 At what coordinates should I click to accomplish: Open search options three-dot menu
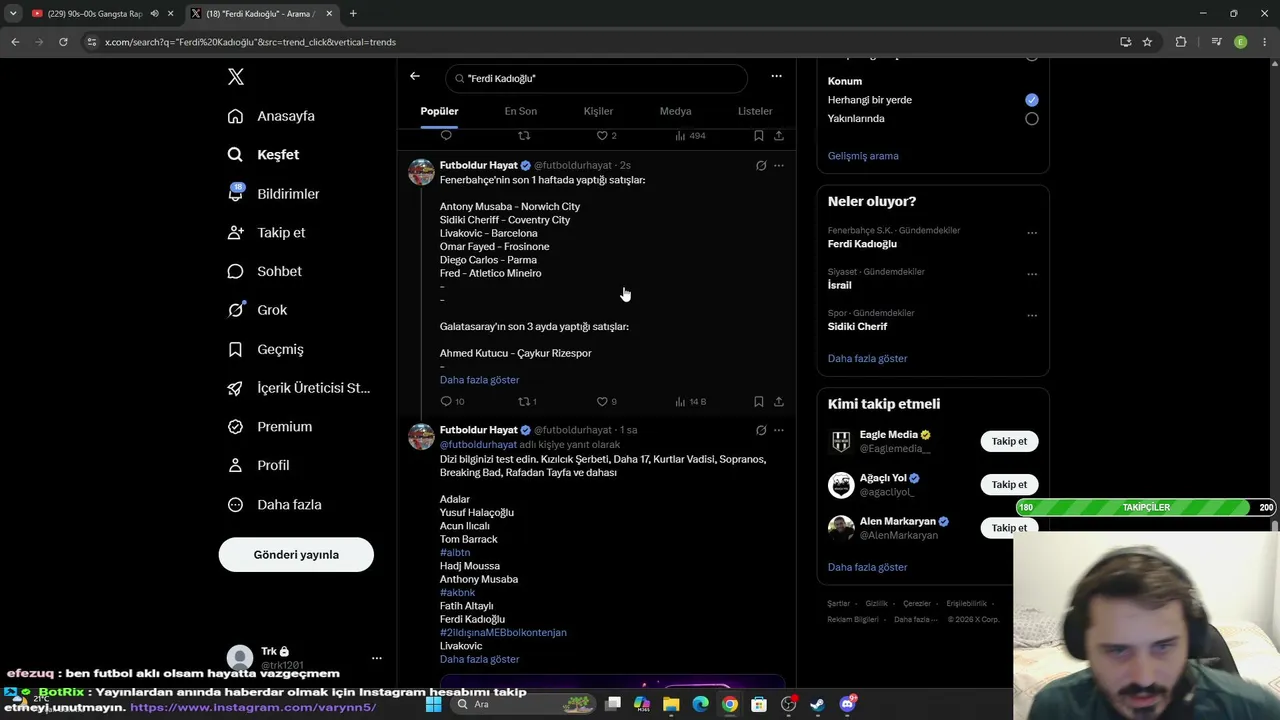click(x=776, y=76)
